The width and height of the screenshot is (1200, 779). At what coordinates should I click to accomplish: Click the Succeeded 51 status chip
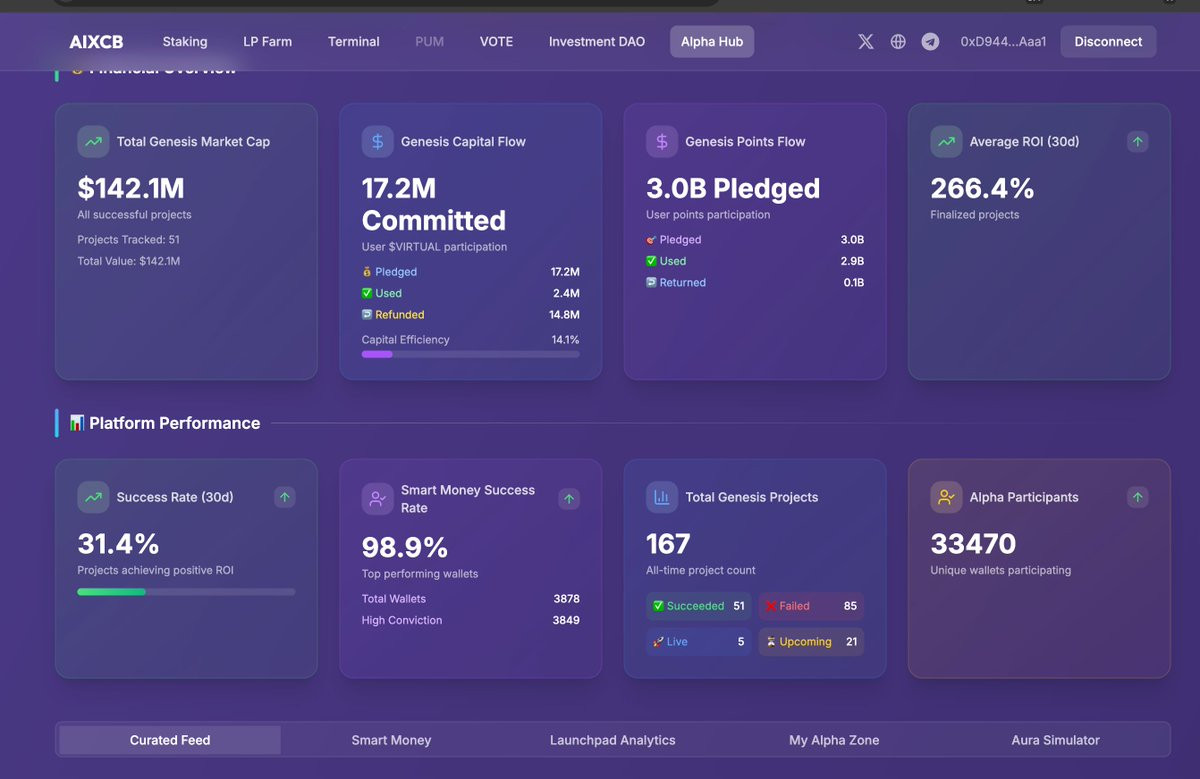click(699, 606)
